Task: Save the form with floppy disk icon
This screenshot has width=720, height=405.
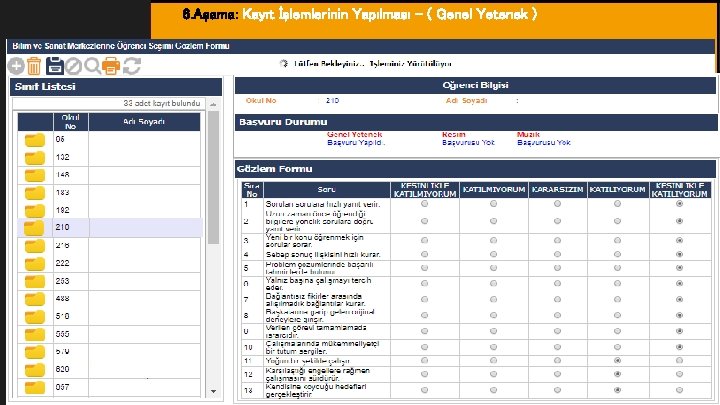Action: [x=54, y=66]
